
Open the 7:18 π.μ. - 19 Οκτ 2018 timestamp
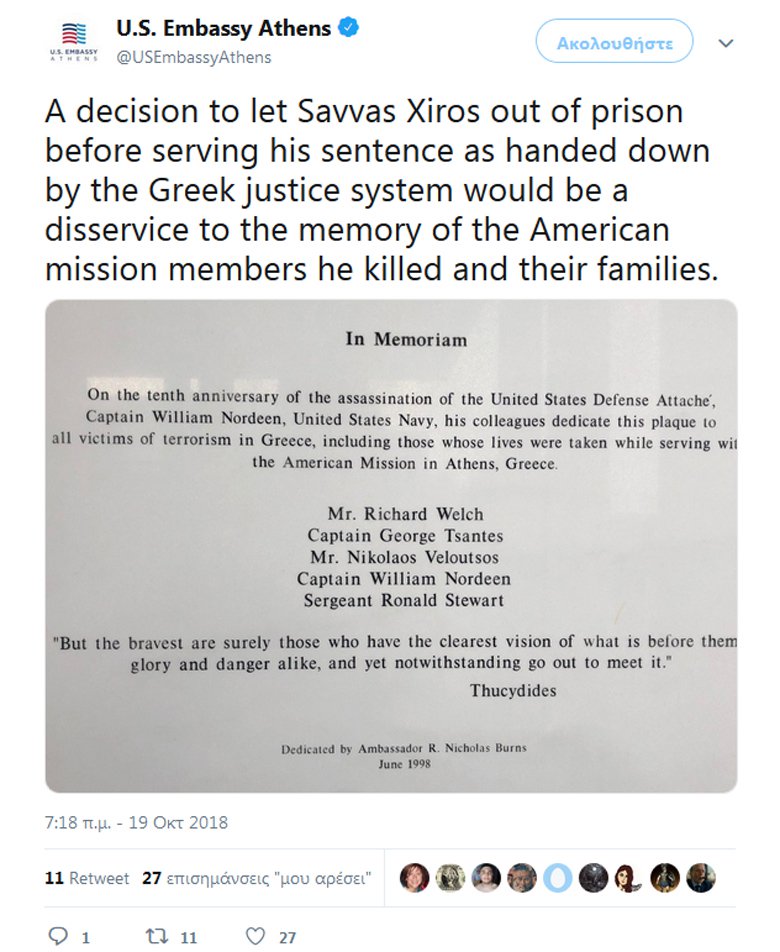(x=137, y=823)
